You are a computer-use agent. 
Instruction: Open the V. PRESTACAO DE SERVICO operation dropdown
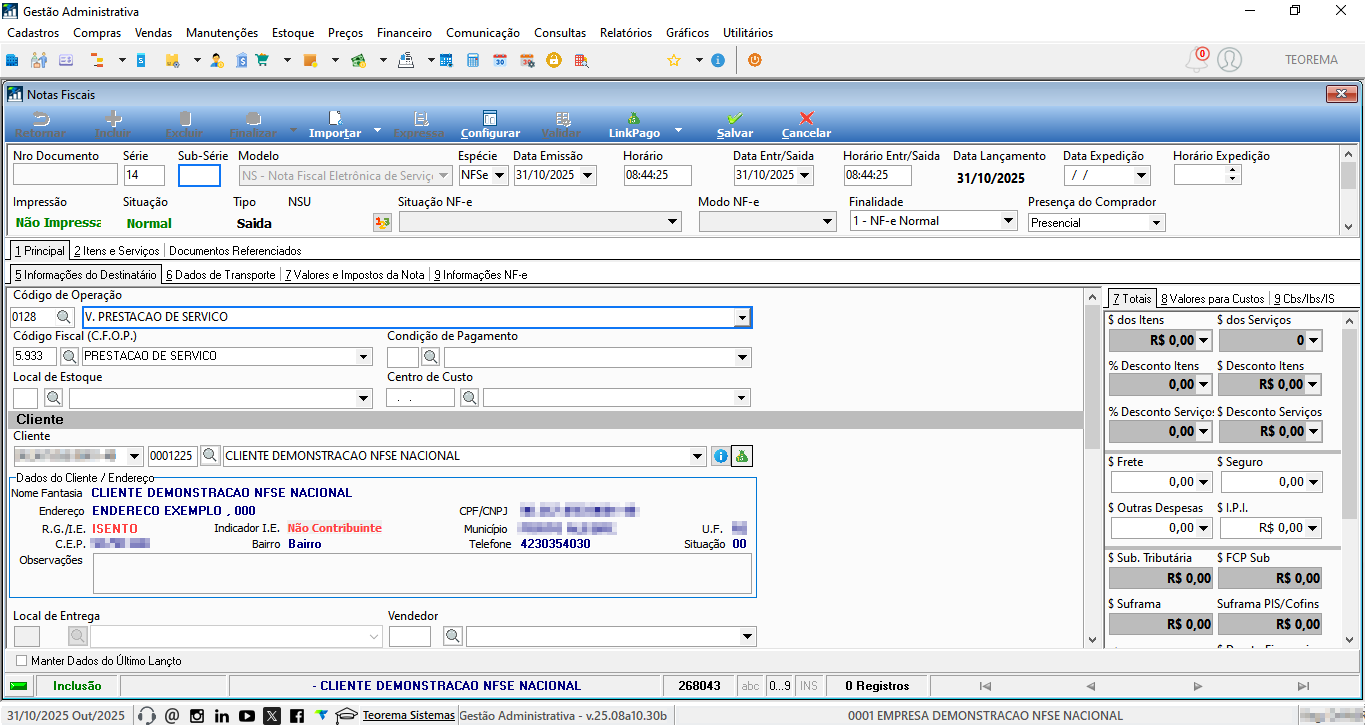click(742, 317)
